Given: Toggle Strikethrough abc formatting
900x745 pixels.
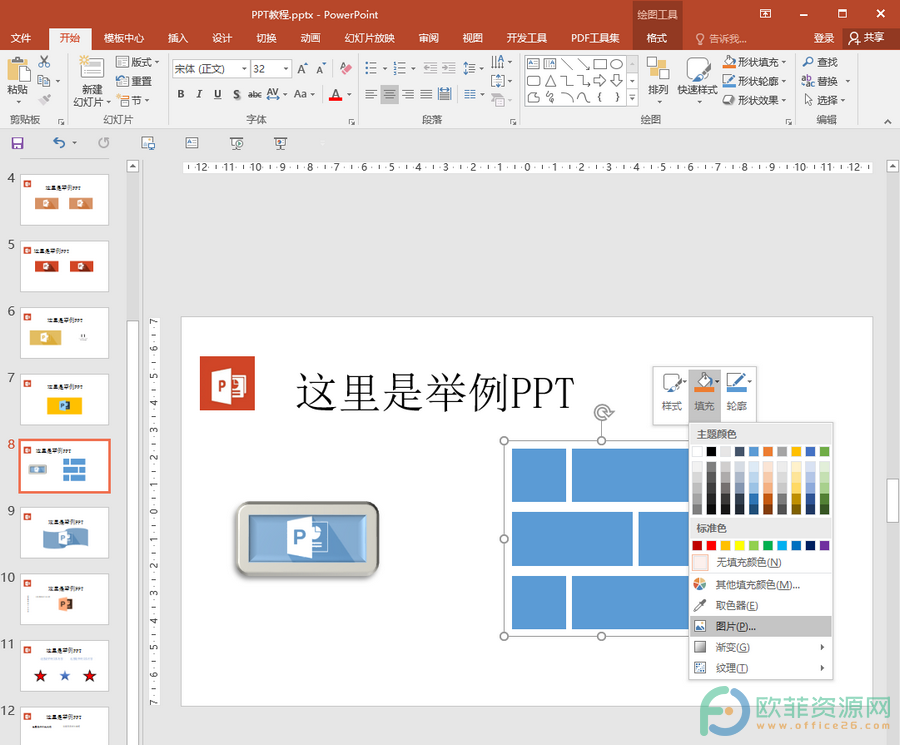Looking at the screenshot, I should 254,94.
